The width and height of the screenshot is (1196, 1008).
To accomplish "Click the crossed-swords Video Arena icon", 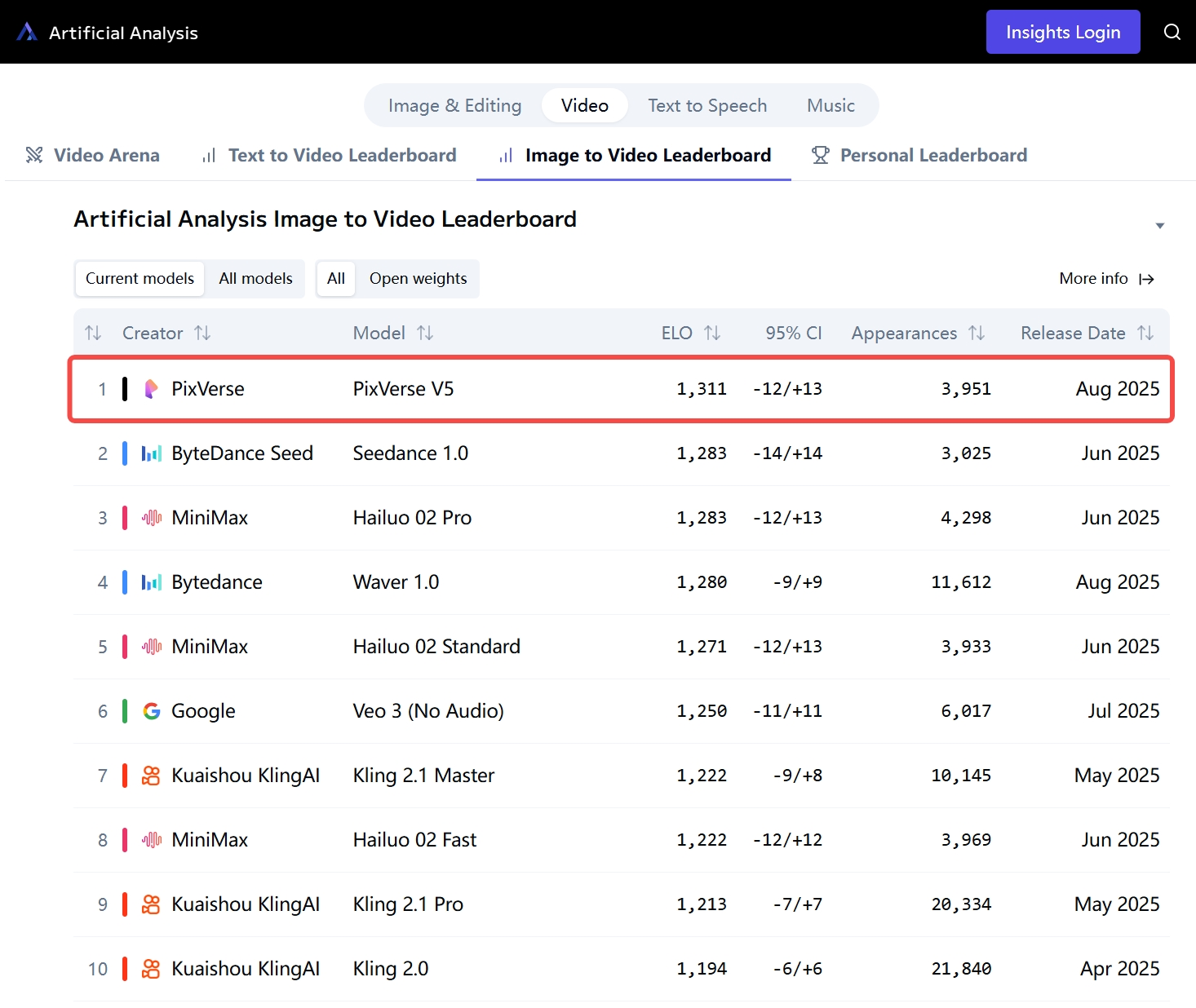I will pyautogui.click(x=33, y=154).
